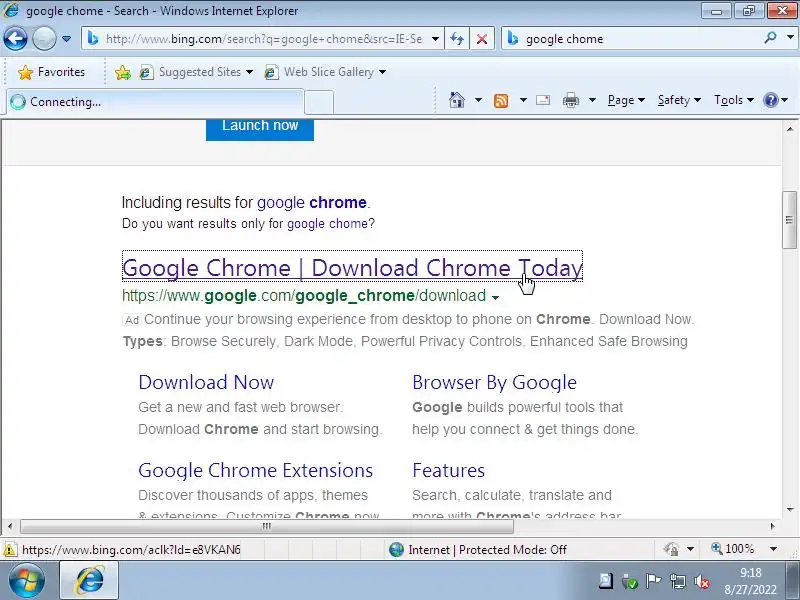This screenshot has height=600, width=800.
Task: Click the Compatibility/Refresh arrows icon
Action: coord(457,39)
